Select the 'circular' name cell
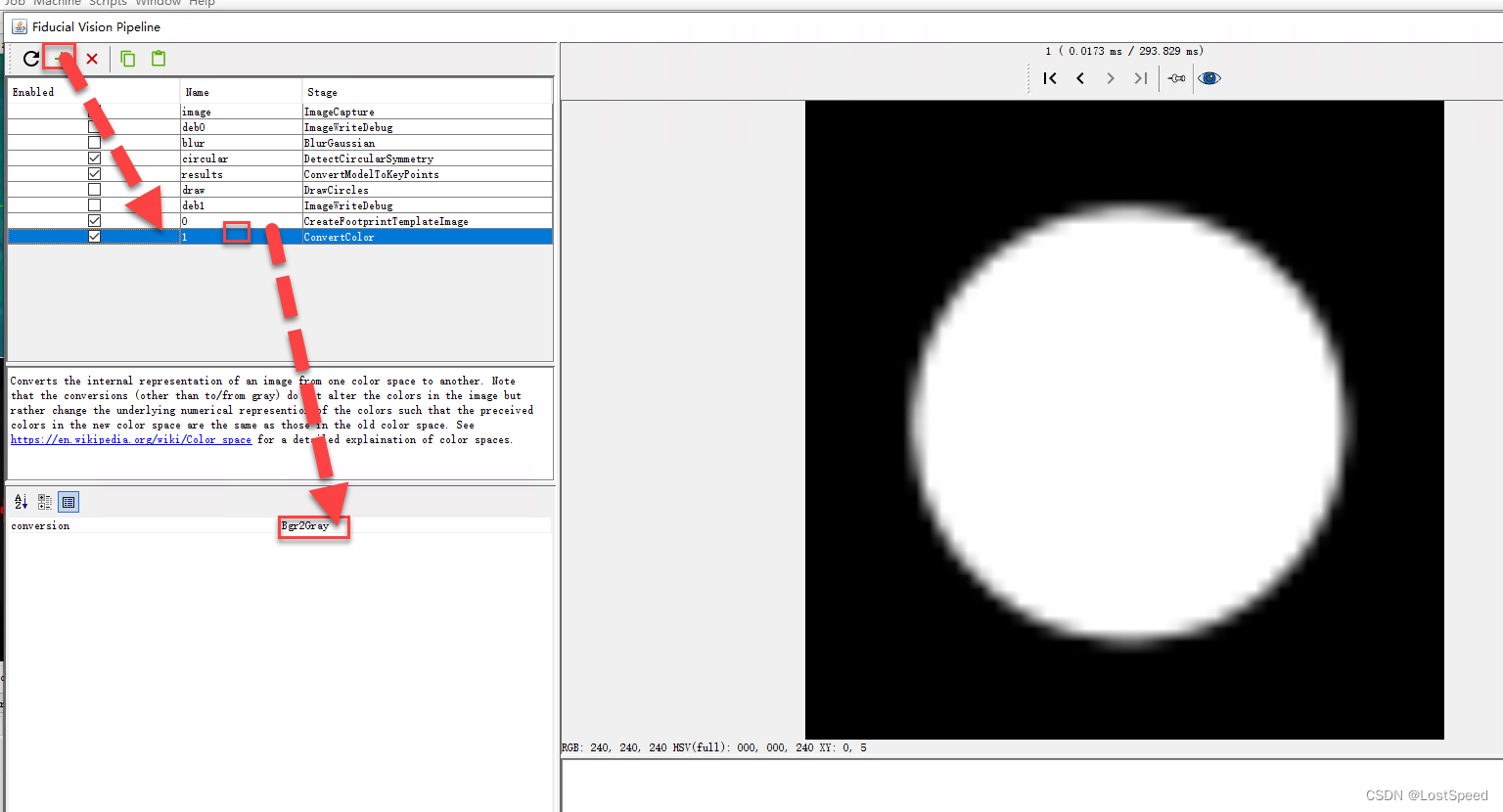Image resolution: width=1503 pixels, height=812 pixels. (x=241, y=158)
